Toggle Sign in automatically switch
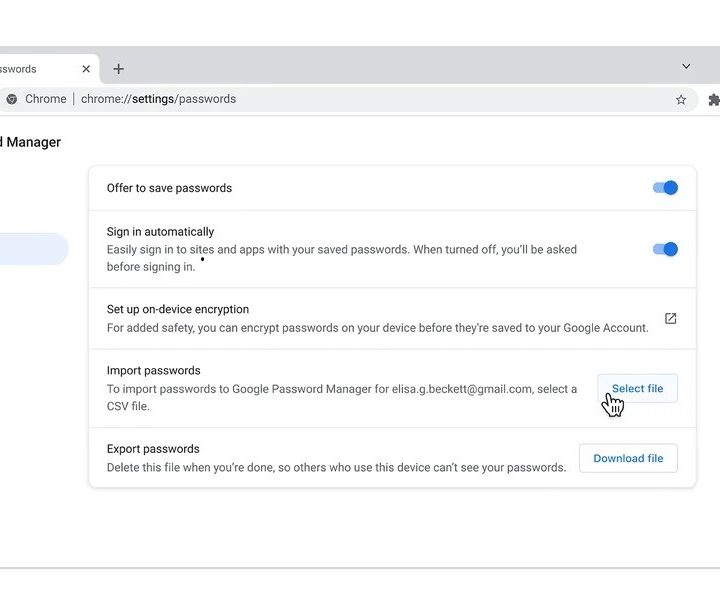The height and width of the screenshot is (612, 720). [665, 249]
